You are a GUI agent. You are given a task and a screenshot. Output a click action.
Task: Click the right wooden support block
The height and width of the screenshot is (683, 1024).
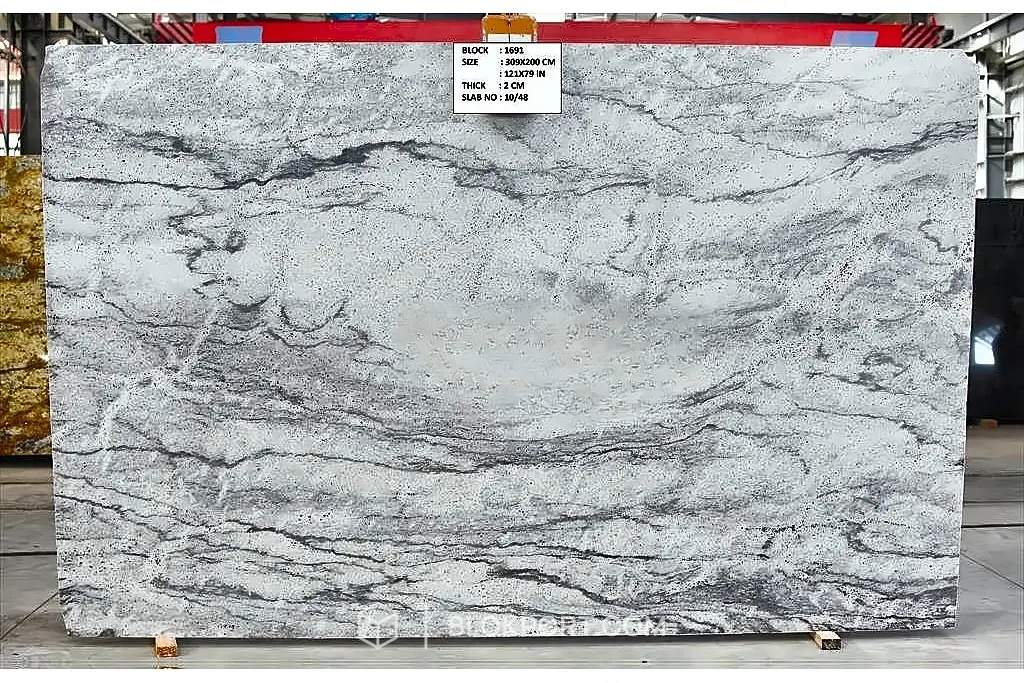(x=826, y=640)
